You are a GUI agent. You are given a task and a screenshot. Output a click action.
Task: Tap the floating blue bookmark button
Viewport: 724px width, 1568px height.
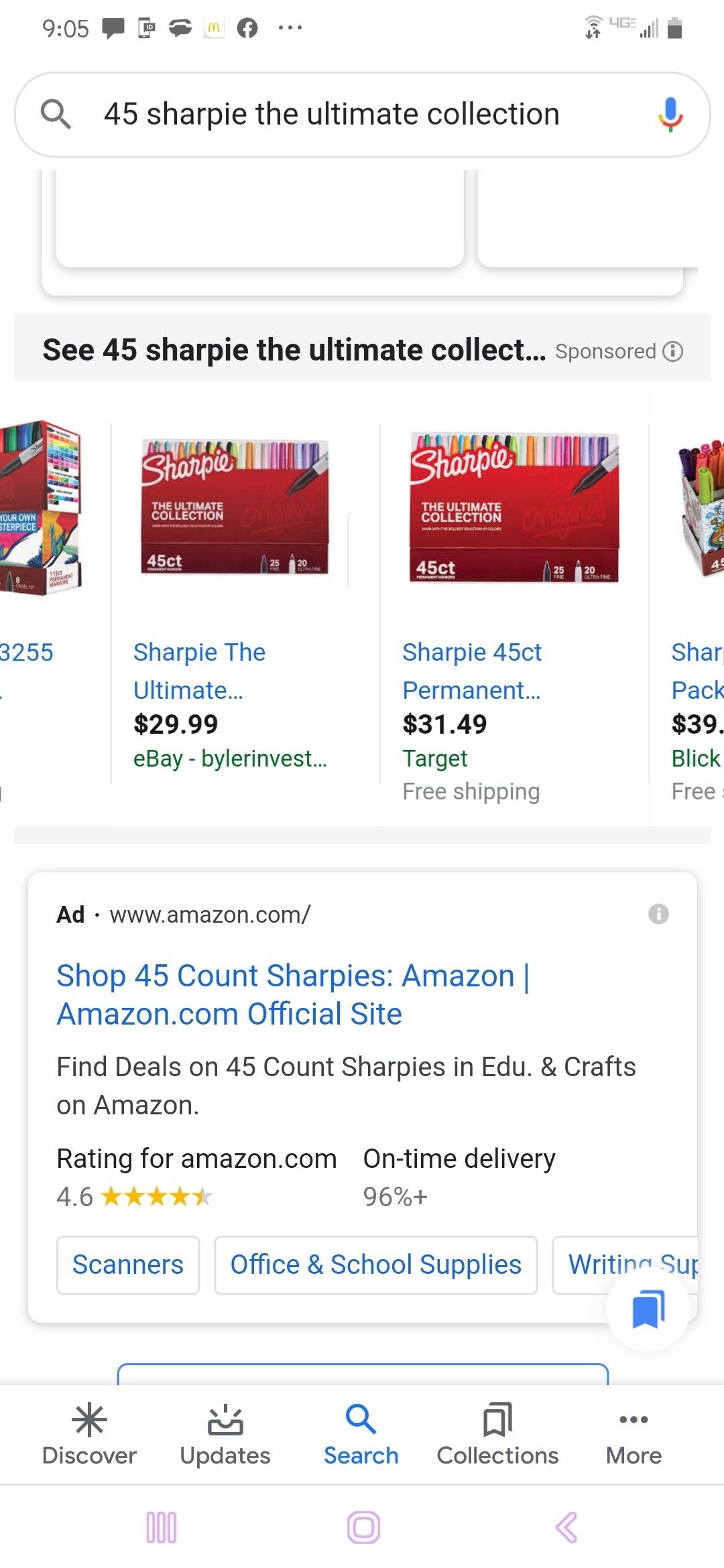pyautogui.click(x=648, y=1309)
